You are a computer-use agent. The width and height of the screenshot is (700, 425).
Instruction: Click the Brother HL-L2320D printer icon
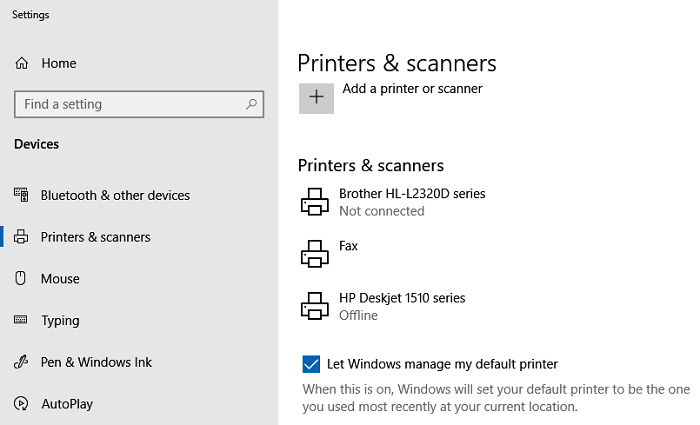click(x=315, y=202)
